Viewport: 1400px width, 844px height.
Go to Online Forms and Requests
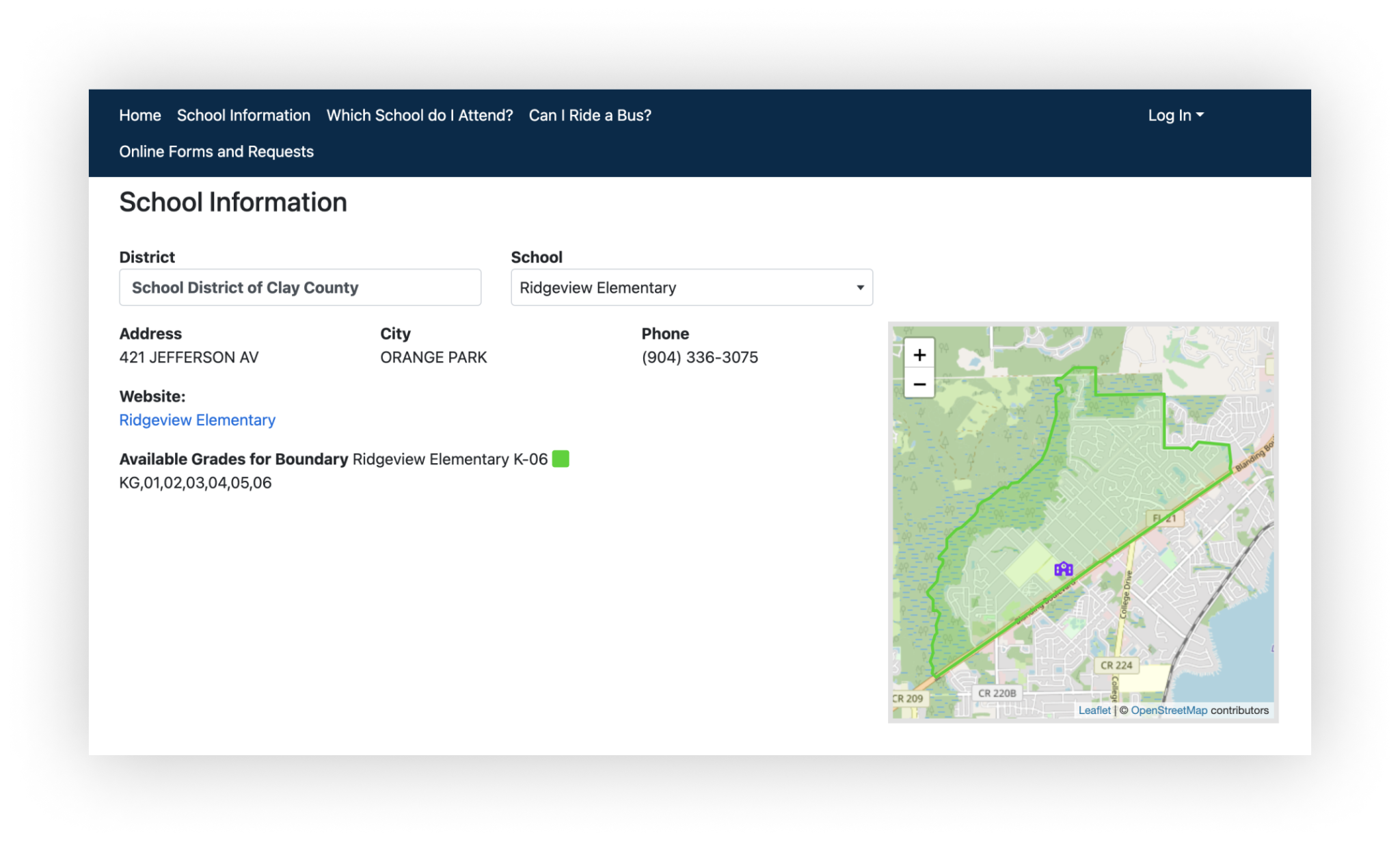pos(216,151)
